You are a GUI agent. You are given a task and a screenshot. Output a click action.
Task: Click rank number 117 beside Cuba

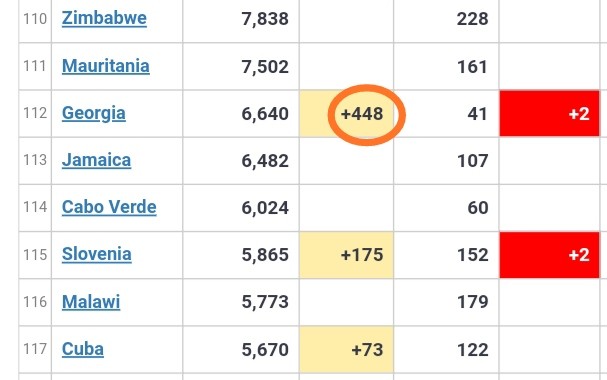[x=35, y=349]
